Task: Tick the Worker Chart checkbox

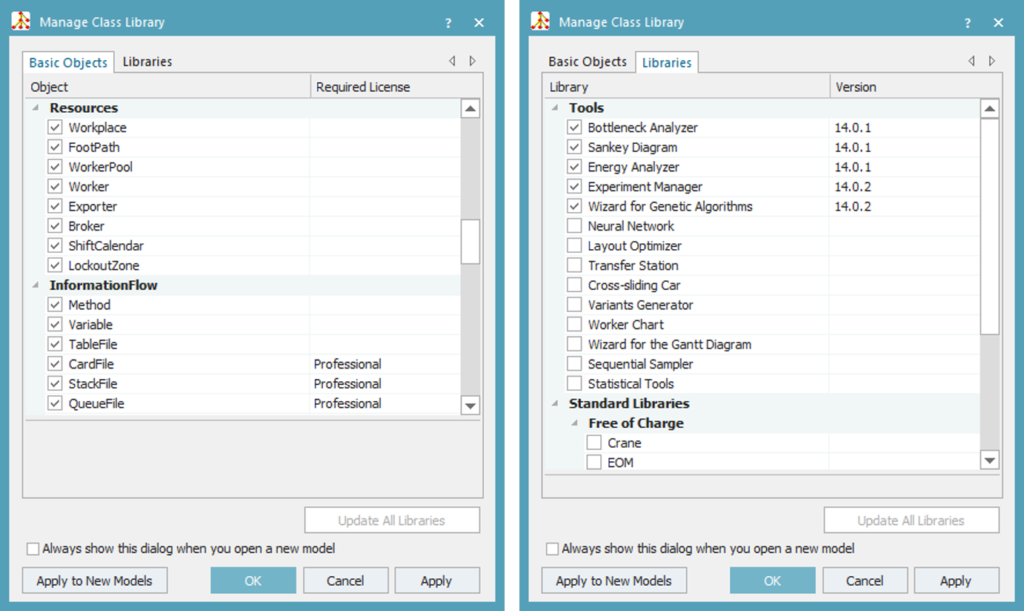Action: [x=574, y=324]
